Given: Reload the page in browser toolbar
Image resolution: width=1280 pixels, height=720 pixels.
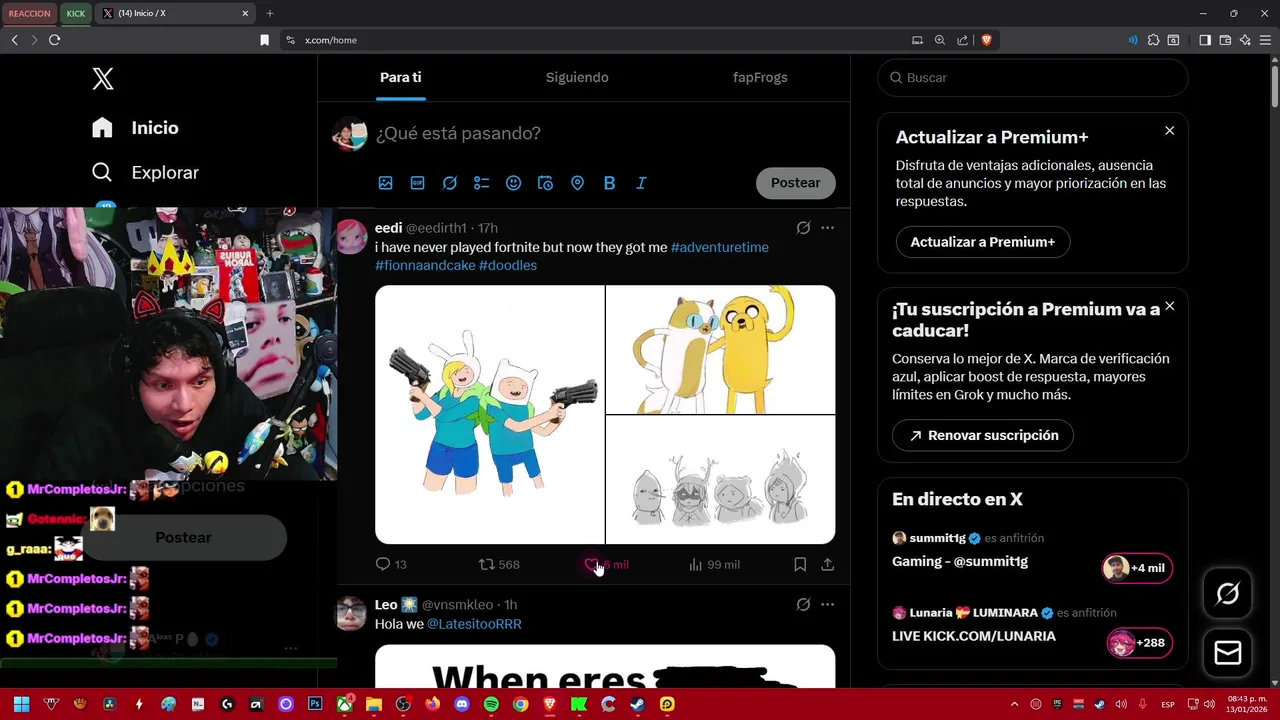Looking at the screenshot, I should click(x=54, y=40).
